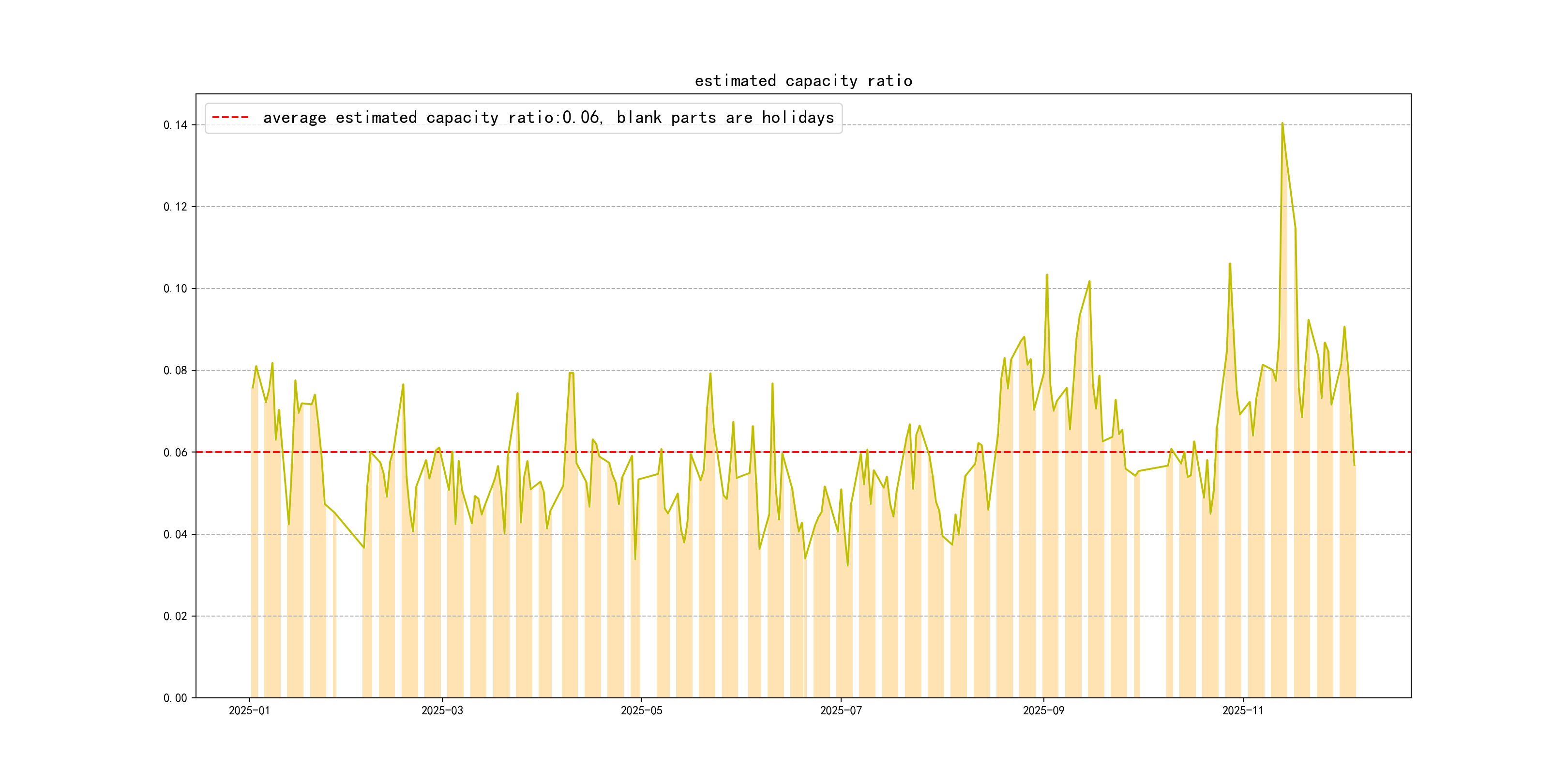1568x784 pixels.
Task: Click the 2025-03 x-axis label
Action: [x=442, y=710]
